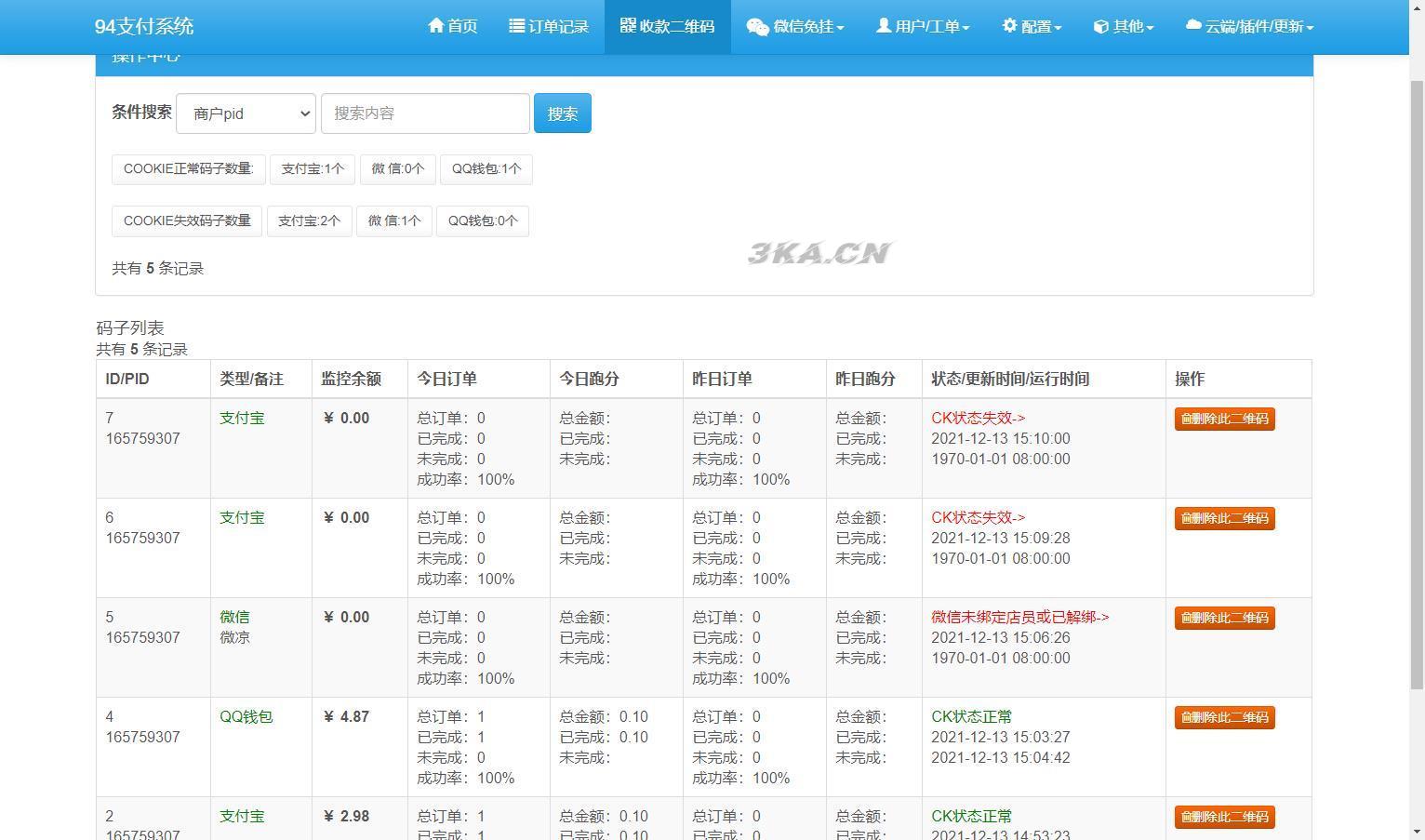Expand the 其他 dropdown menu
Screen dimensions: 1425x840
tap(1124, 27)
